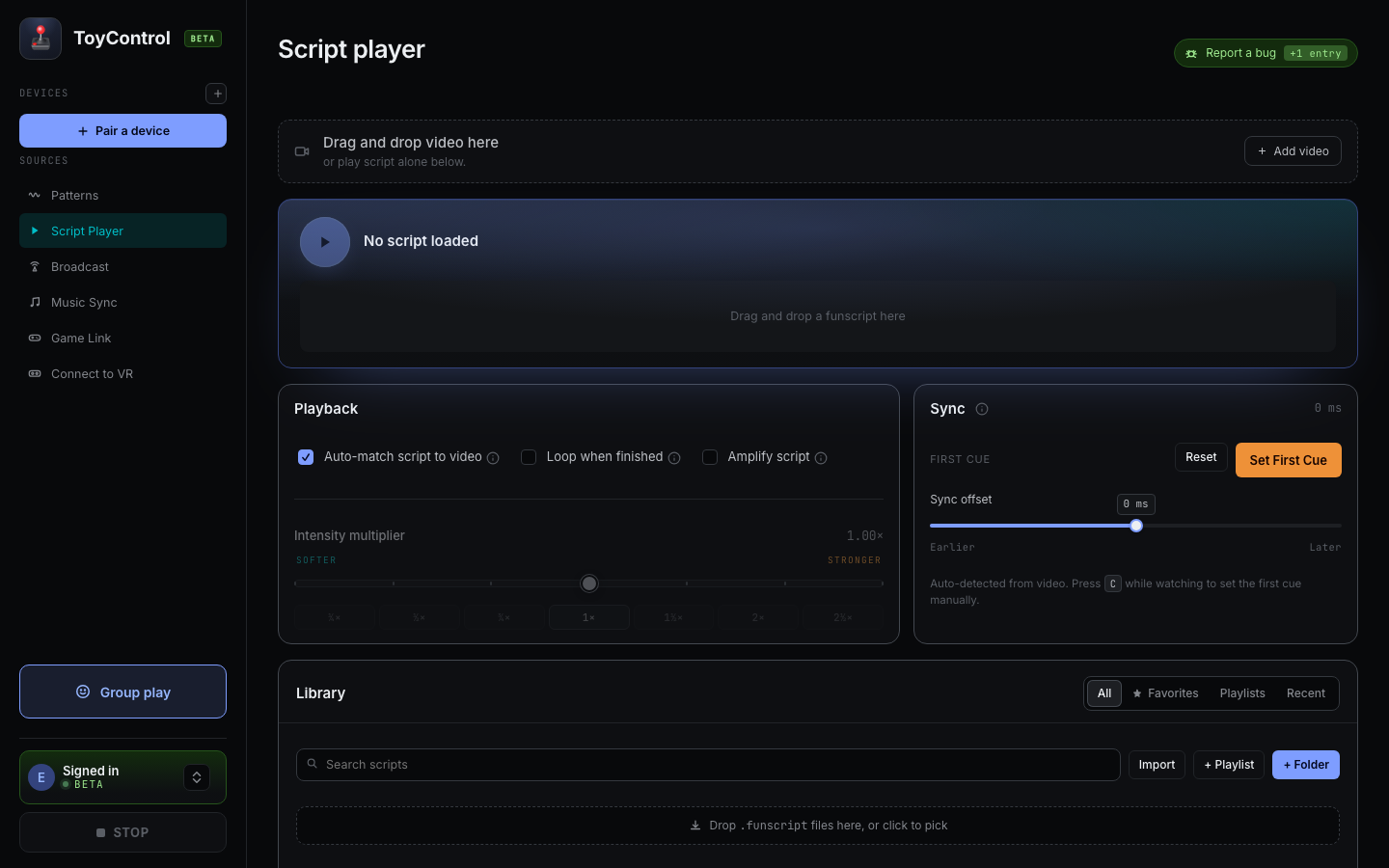Play the script with the round play button

click(x=325, y=242)
